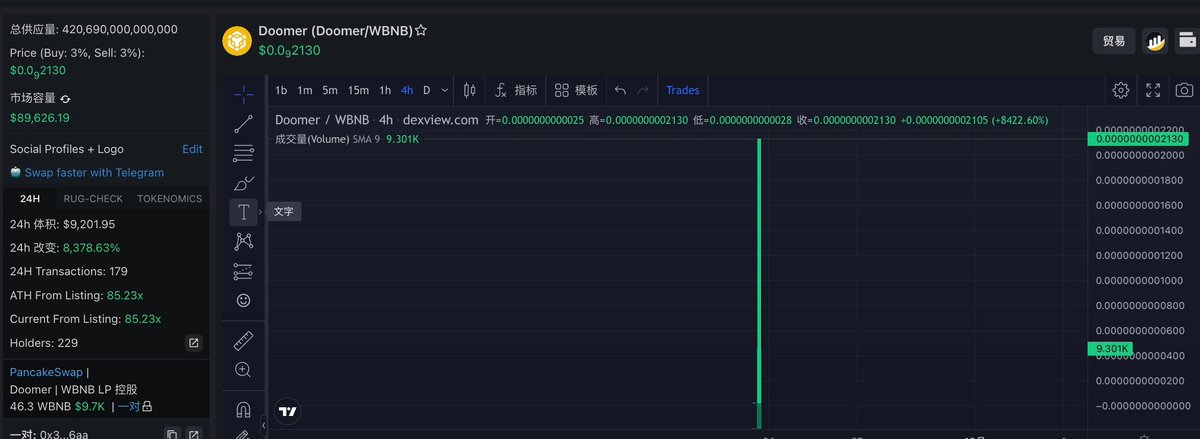Open the PancakeSwap link
The image size is (1200, 439).
[x=46, y=372]
